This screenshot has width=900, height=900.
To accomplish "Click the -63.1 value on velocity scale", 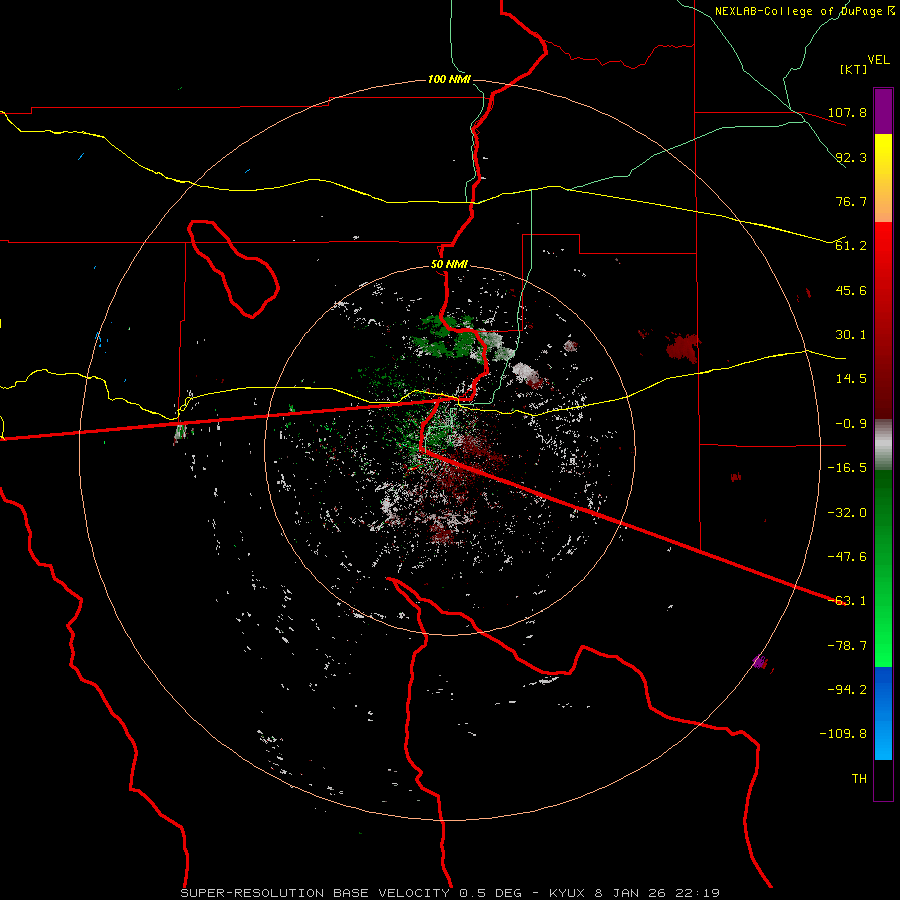I will coord(847,601).
